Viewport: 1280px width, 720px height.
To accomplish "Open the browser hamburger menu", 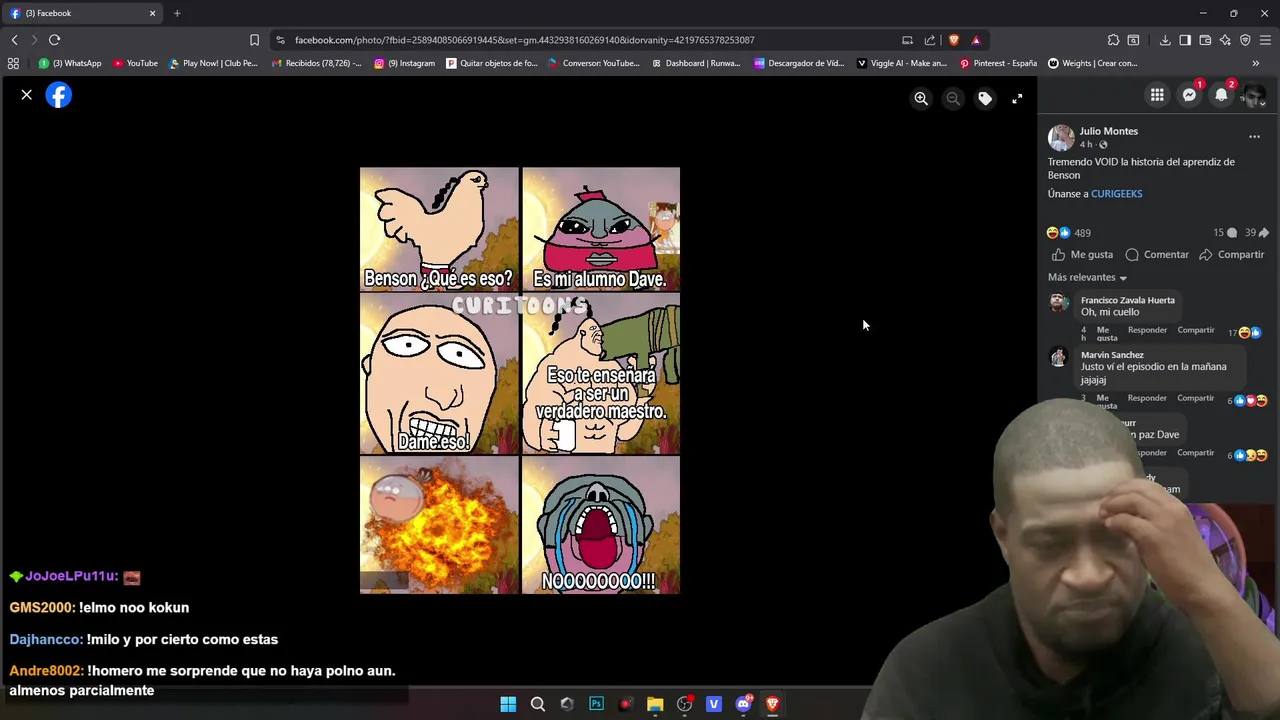I will click(x=1265, y=40).
